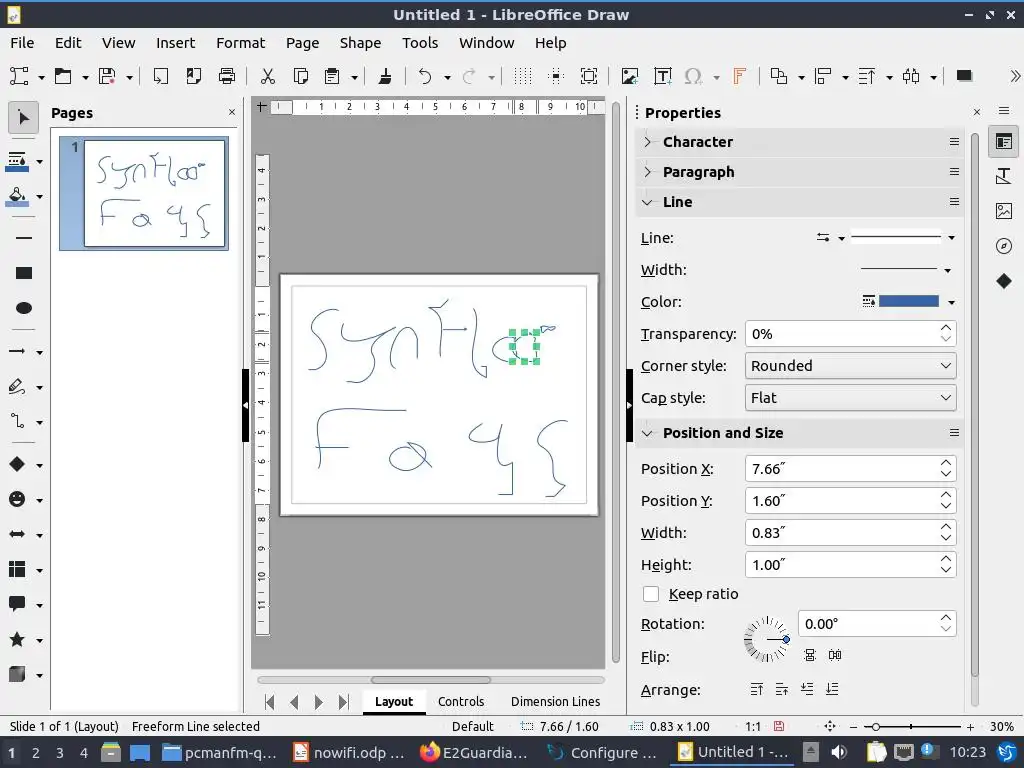Click the blue line color swatch

(x=908, y=301)
